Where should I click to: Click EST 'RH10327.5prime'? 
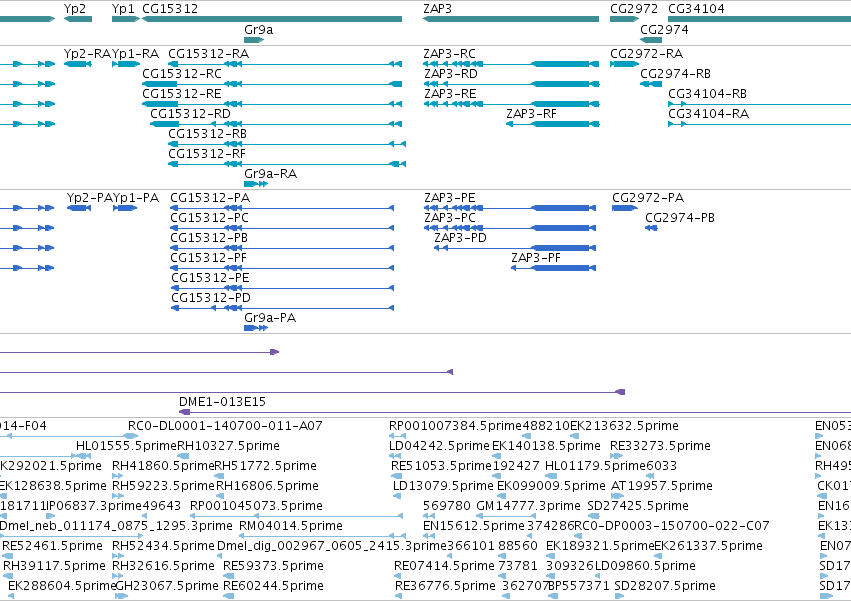click(228, 446)
